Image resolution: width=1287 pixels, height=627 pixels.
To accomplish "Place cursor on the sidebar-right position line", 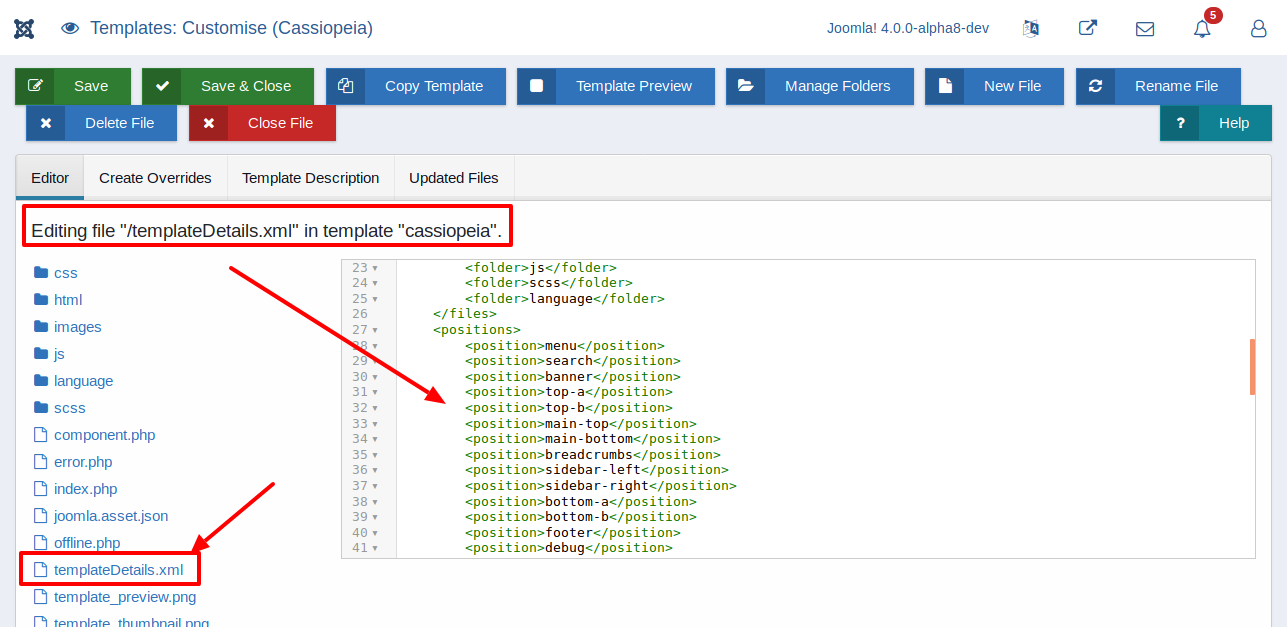I will [601, 486].
